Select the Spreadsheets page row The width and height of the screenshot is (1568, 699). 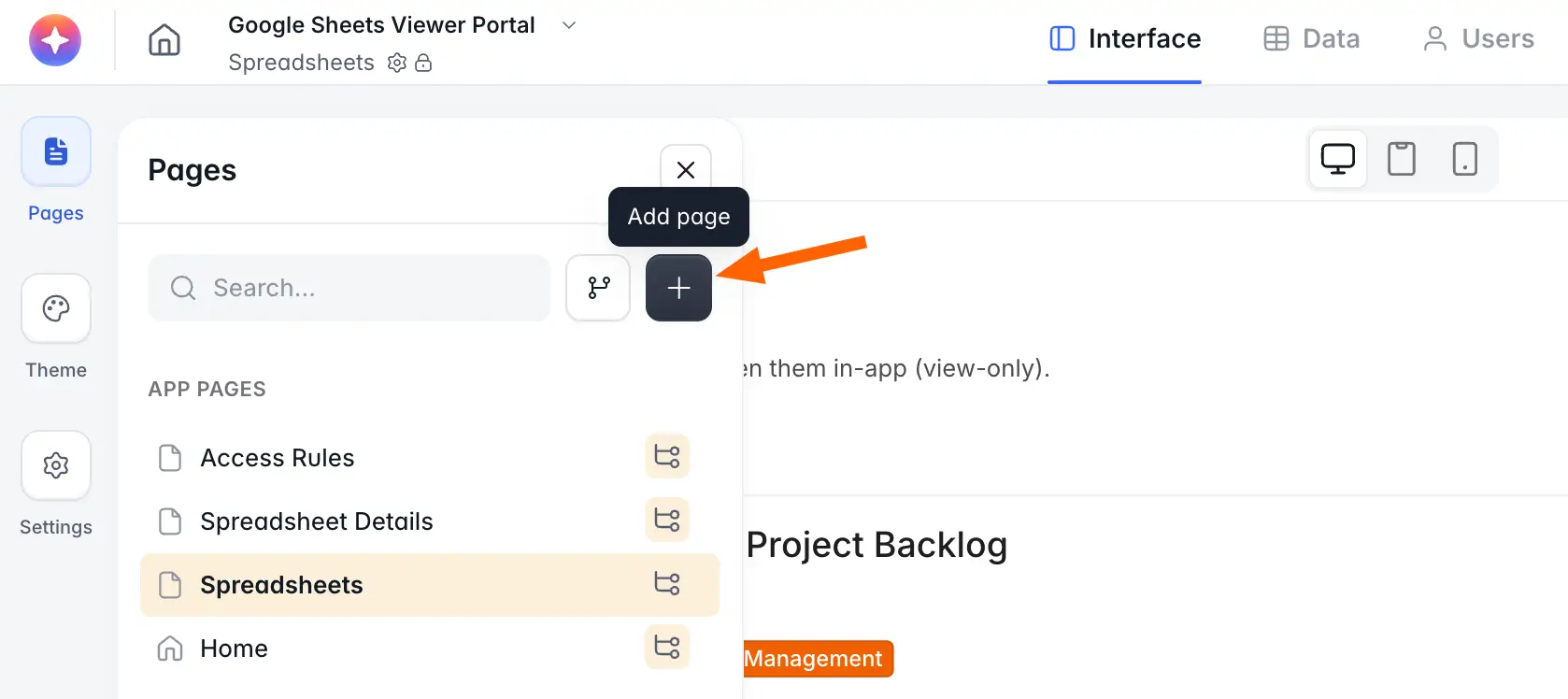(430, 585)
